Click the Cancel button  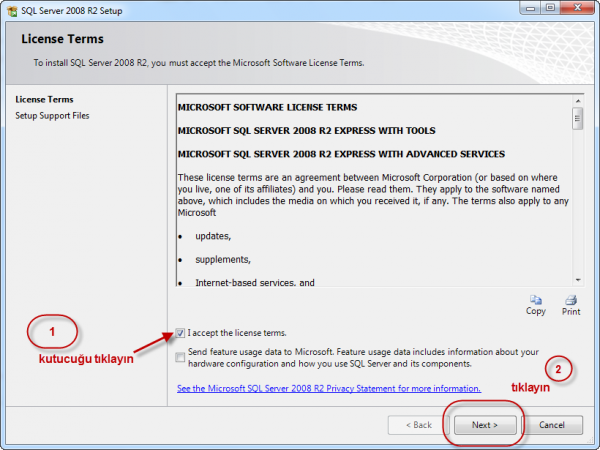coord(552,425)
